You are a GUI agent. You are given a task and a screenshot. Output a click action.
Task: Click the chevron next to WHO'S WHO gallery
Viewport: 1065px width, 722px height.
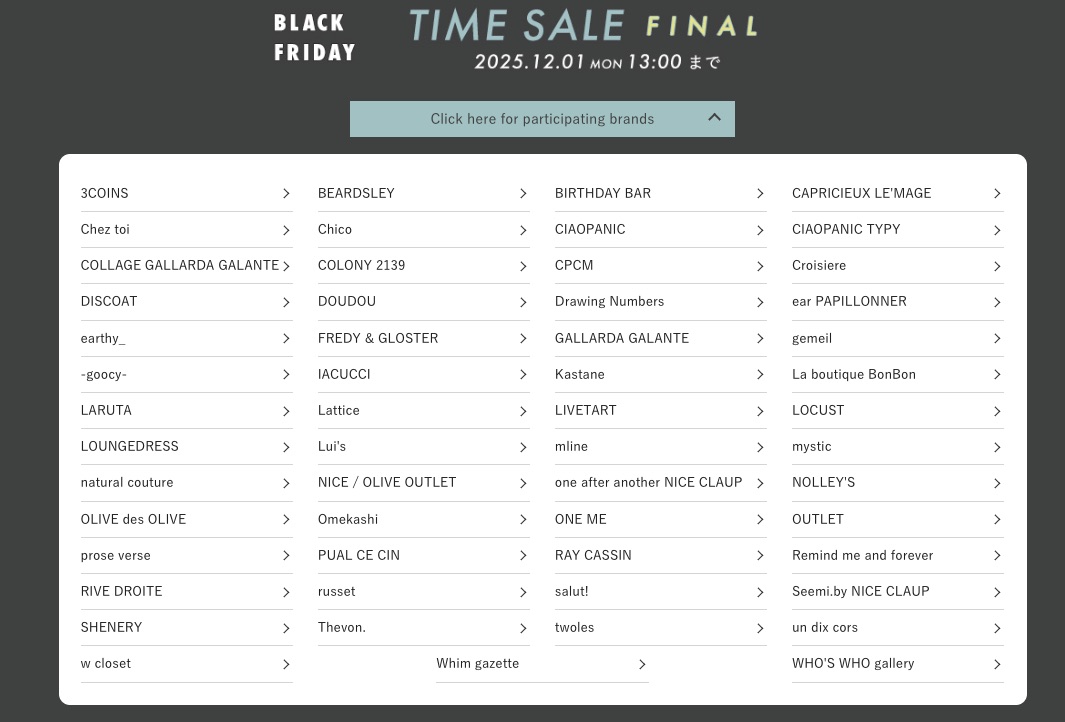996,664
